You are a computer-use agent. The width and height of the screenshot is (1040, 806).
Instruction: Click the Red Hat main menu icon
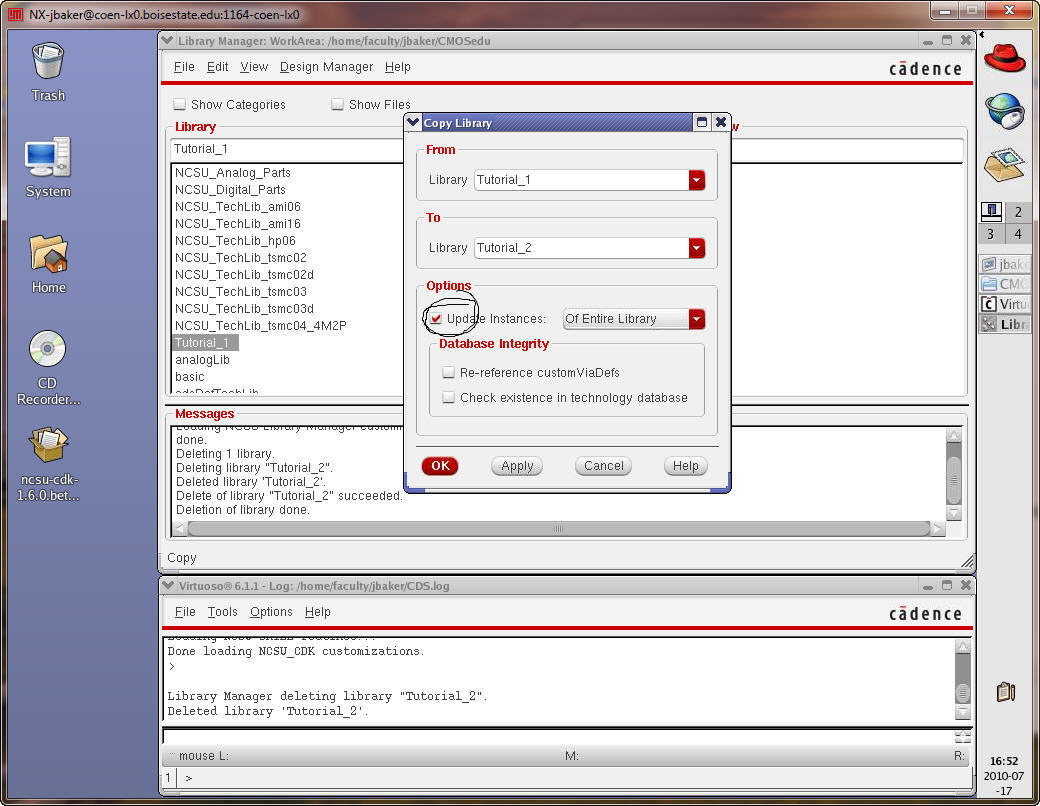click(1004, 58)
